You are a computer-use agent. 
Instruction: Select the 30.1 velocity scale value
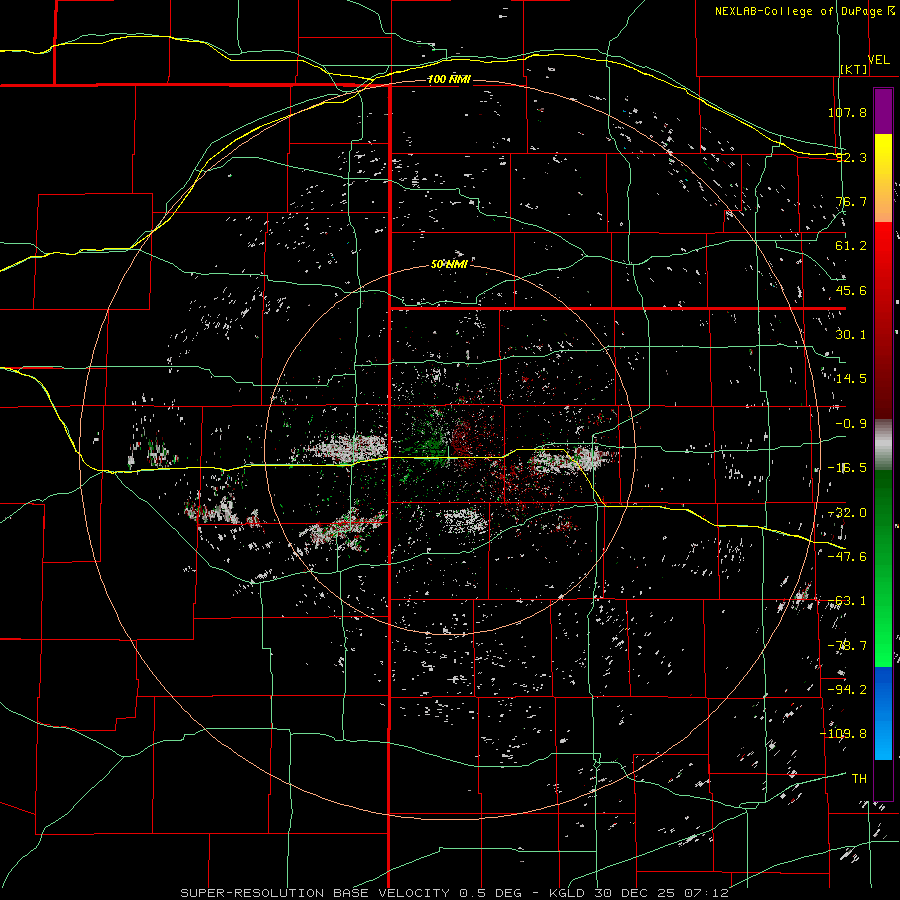tap(851, 335)
